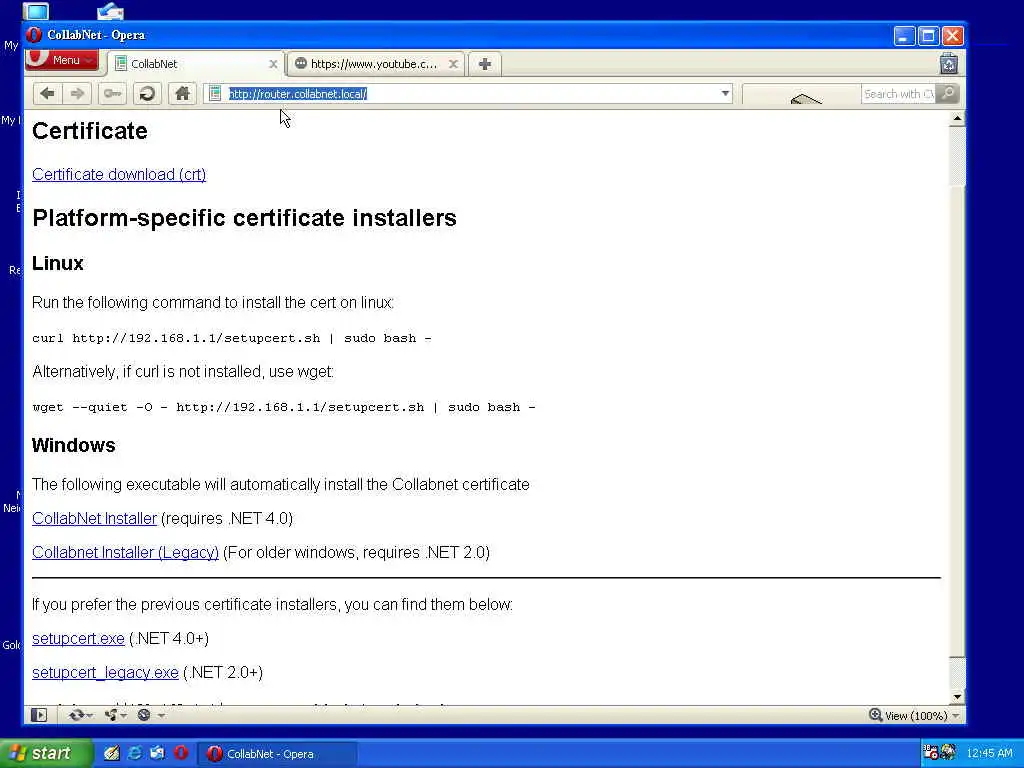Screen dimensions: 1024x768
Task: Download setupcert_legacy.exe link
Action: [105, 673]
